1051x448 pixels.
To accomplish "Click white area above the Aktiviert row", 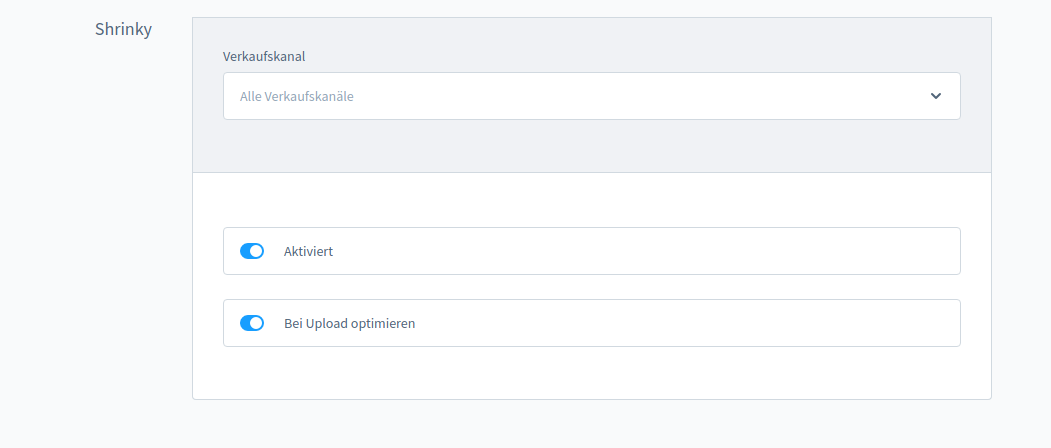I will 591,200.
